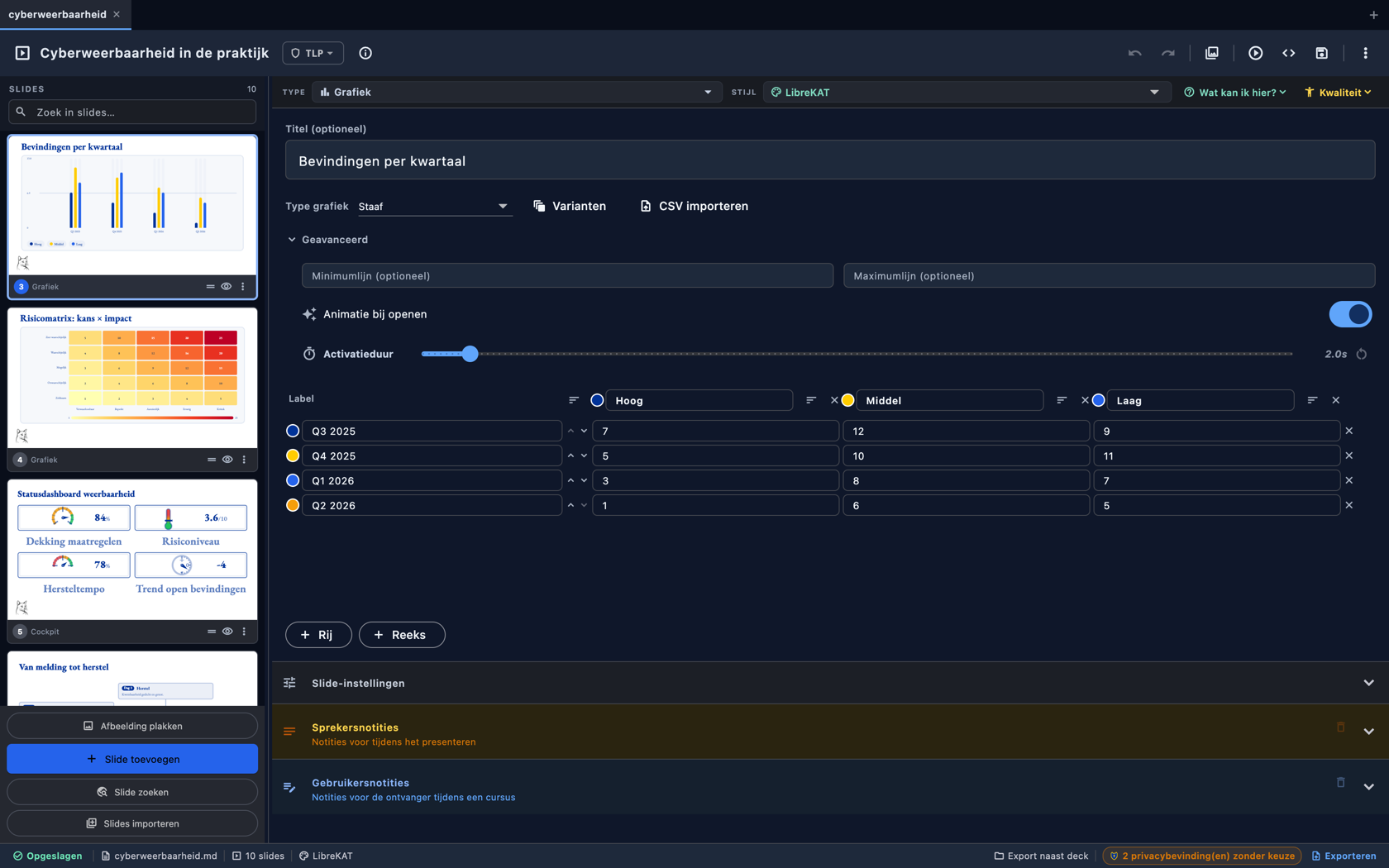Viewport: 1389px width, 868px height.
Task: Undo the last edit in the toolbar
Action: (x=1134, y=53)
